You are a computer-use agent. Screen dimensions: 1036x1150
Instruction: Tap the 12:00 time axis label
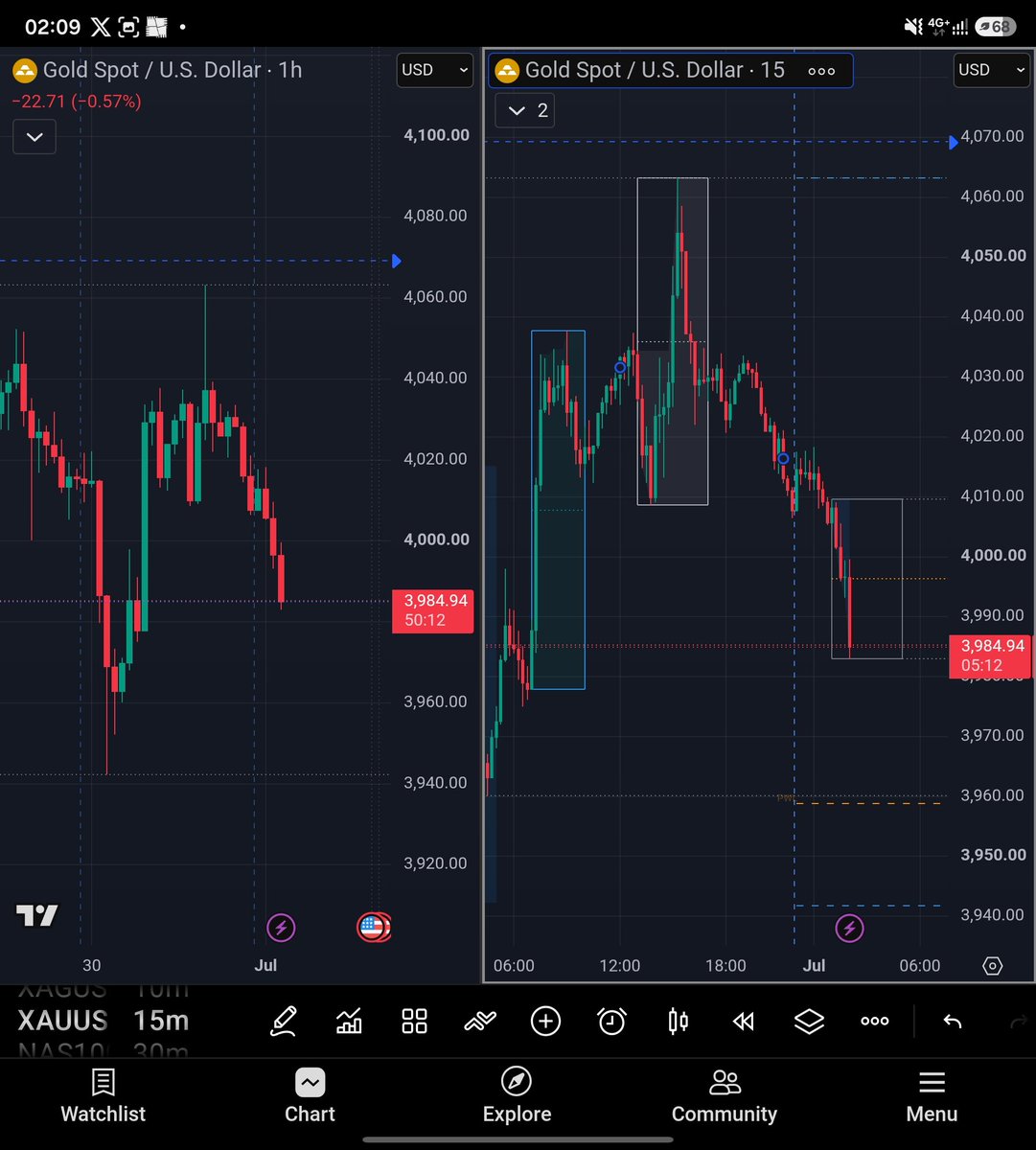pos(620,966)
